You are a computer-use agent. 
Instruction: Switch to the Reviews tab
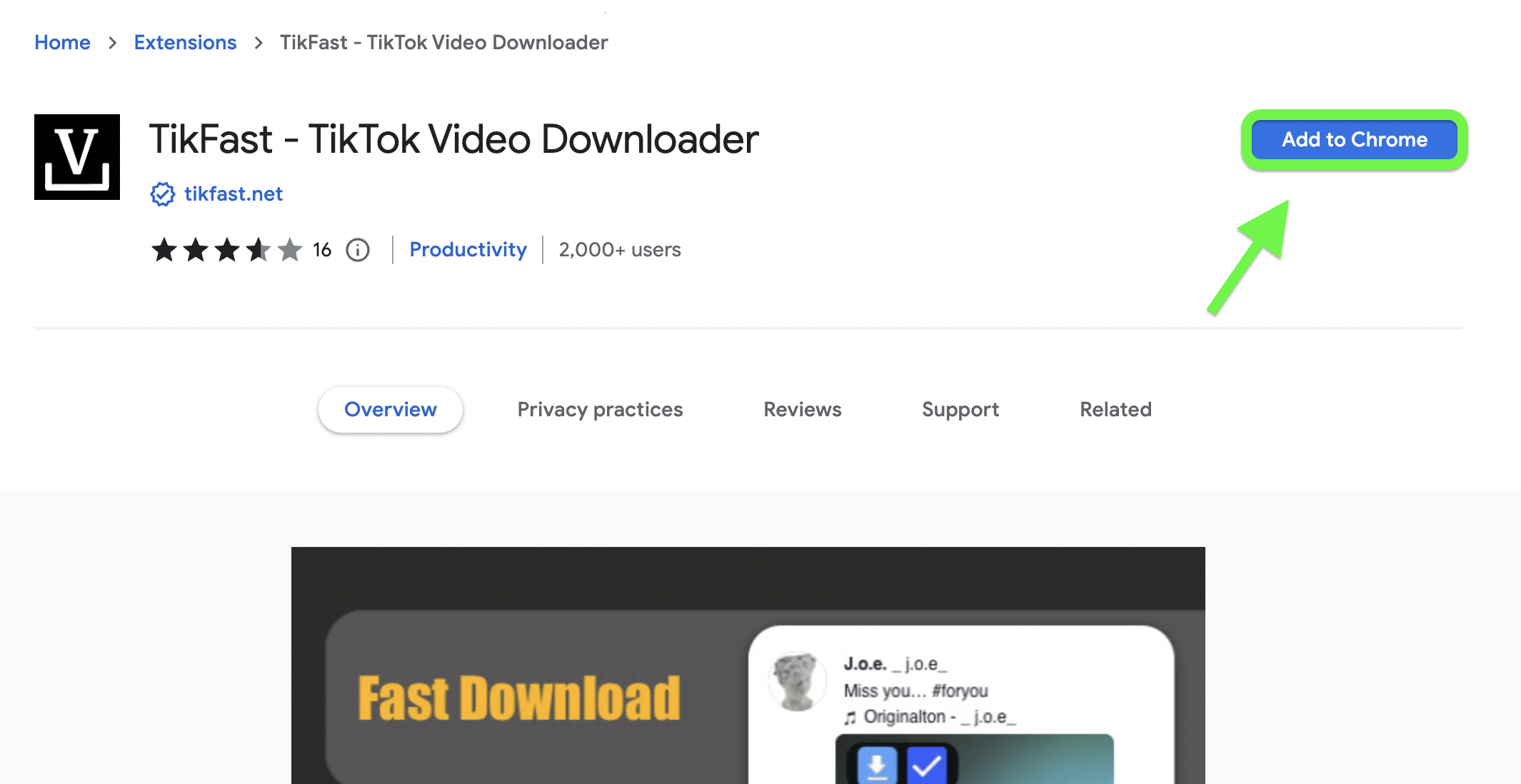[x=803, y=410]
